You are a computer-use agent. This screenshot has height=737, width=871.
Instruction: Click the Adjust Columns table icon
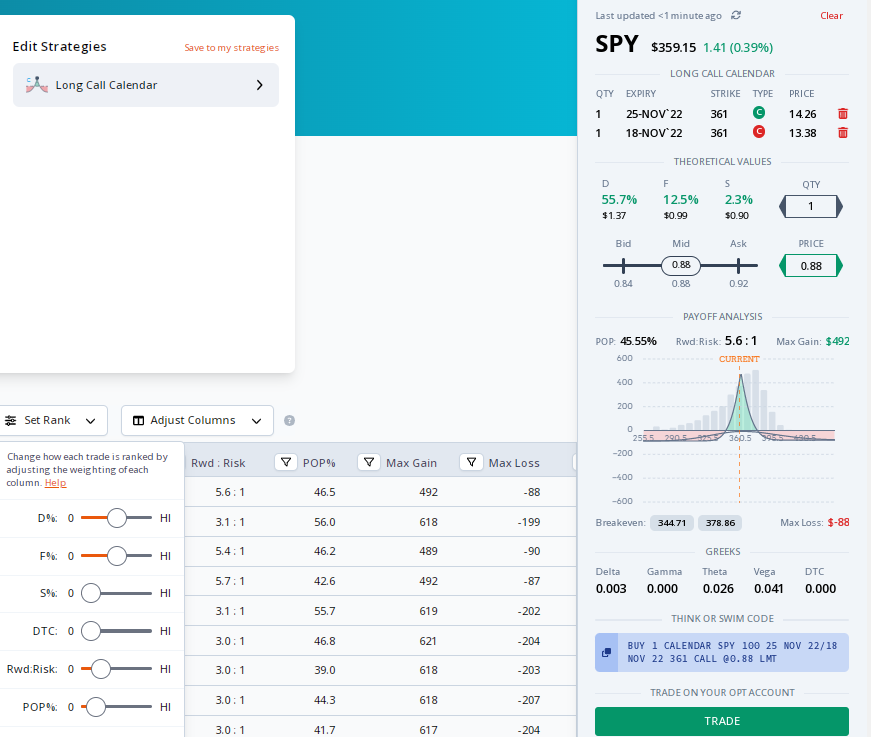tap(138, 420)
